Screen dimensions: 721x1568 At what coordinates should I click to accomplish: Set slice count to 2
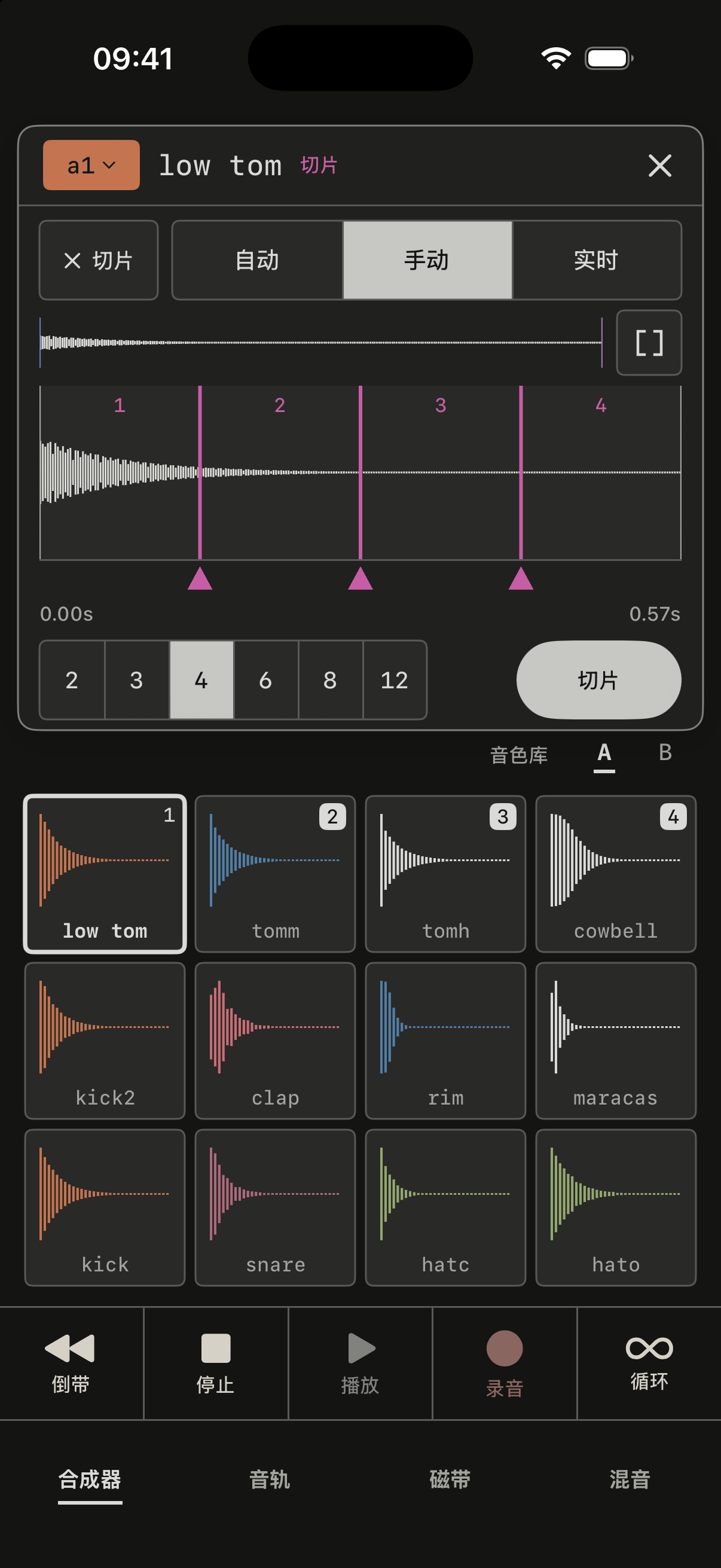(x=72, y=680)
